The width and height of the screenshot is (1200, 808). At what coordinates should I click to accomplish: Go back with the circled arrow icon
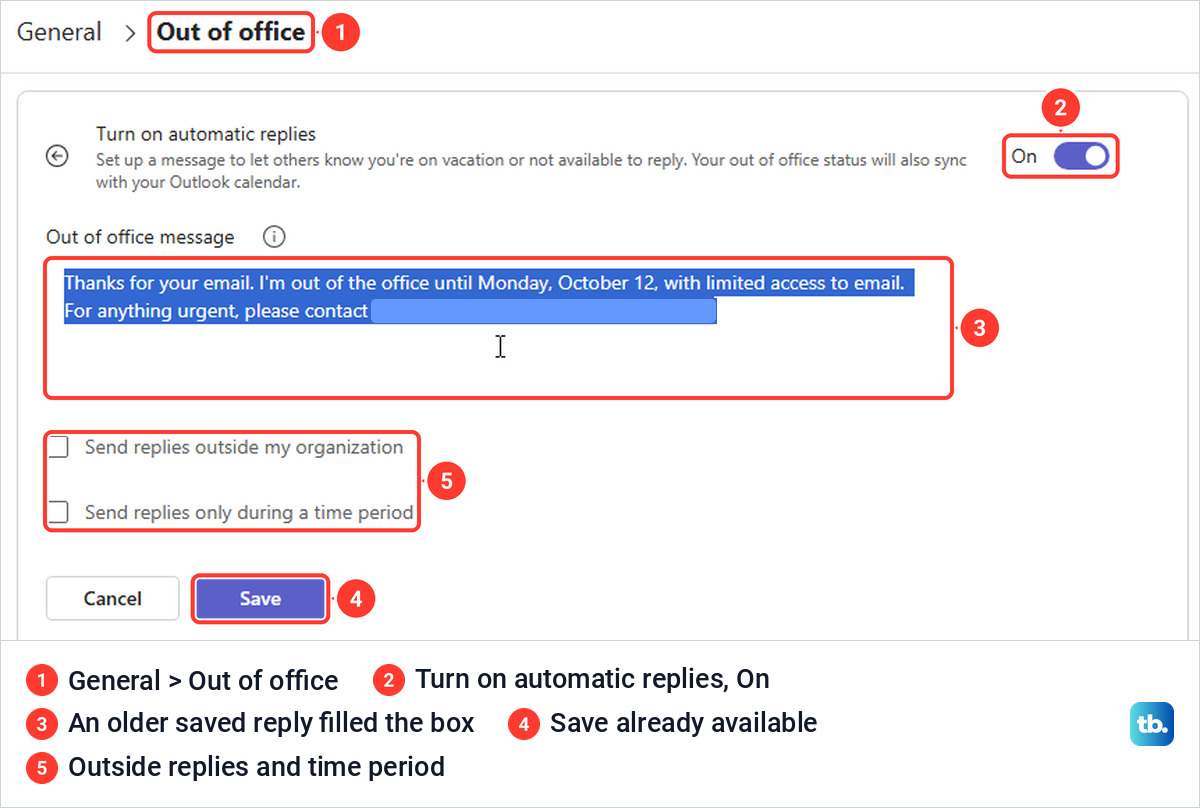click(58, 157)
